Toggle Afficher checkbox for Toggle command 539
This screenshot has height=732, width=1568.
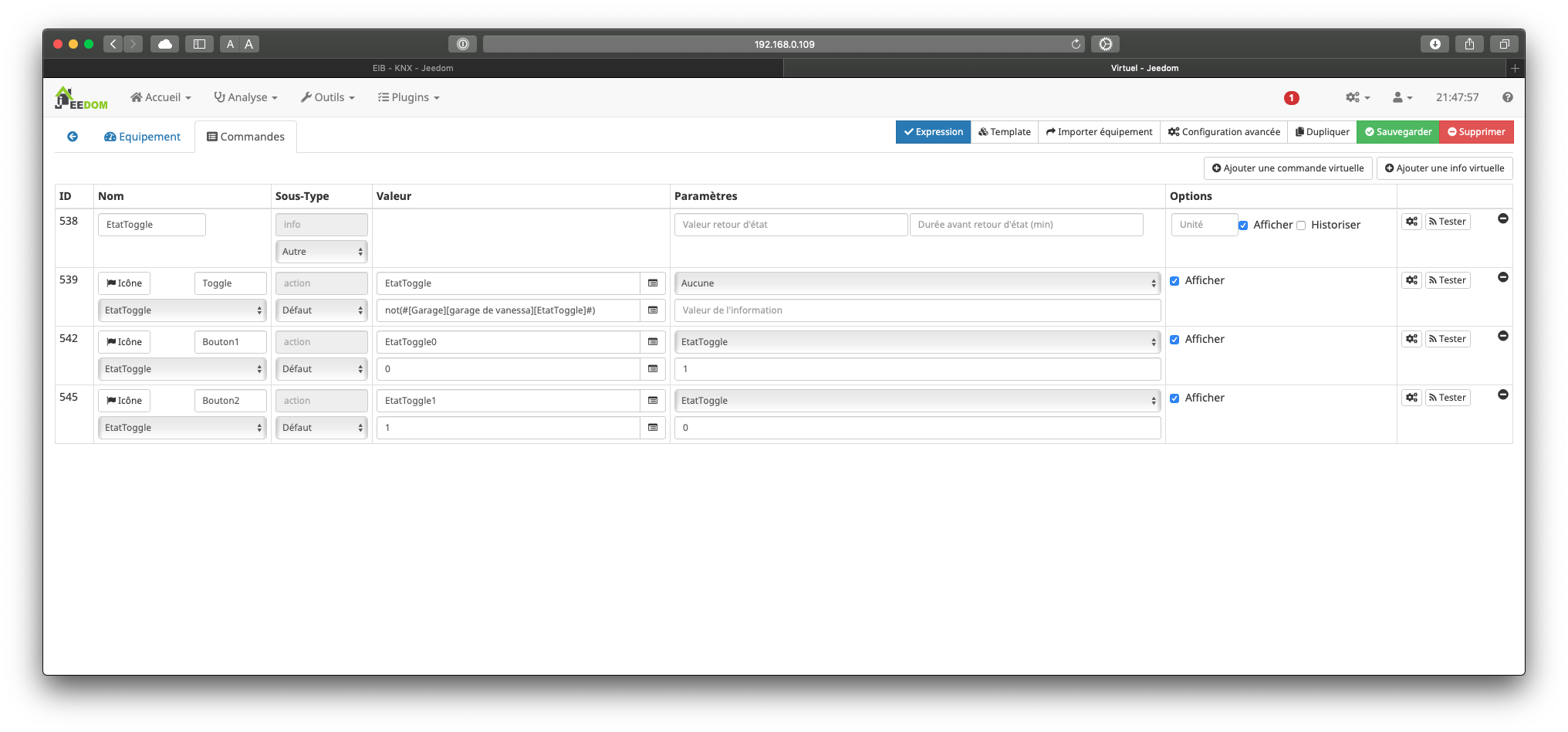click(1174, 281)
